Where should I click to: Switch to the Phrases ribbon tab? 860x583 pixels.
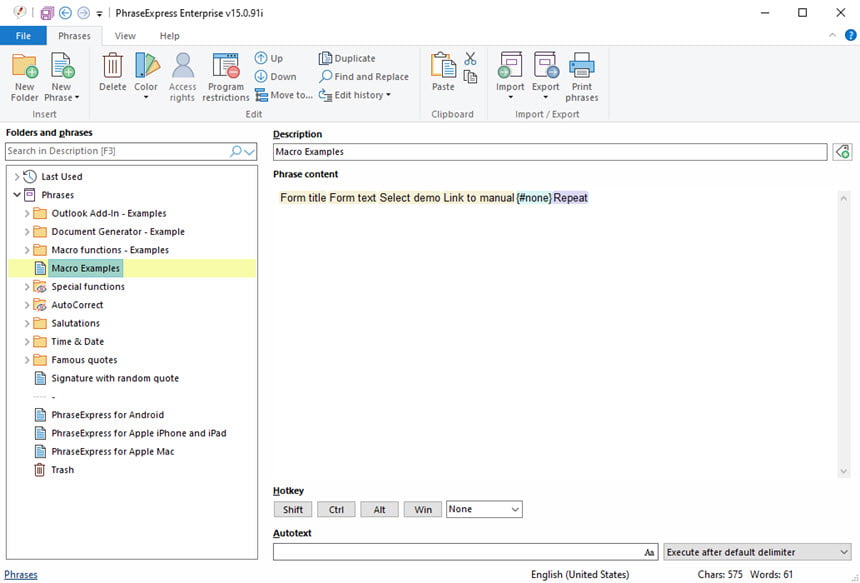(74, 36)
